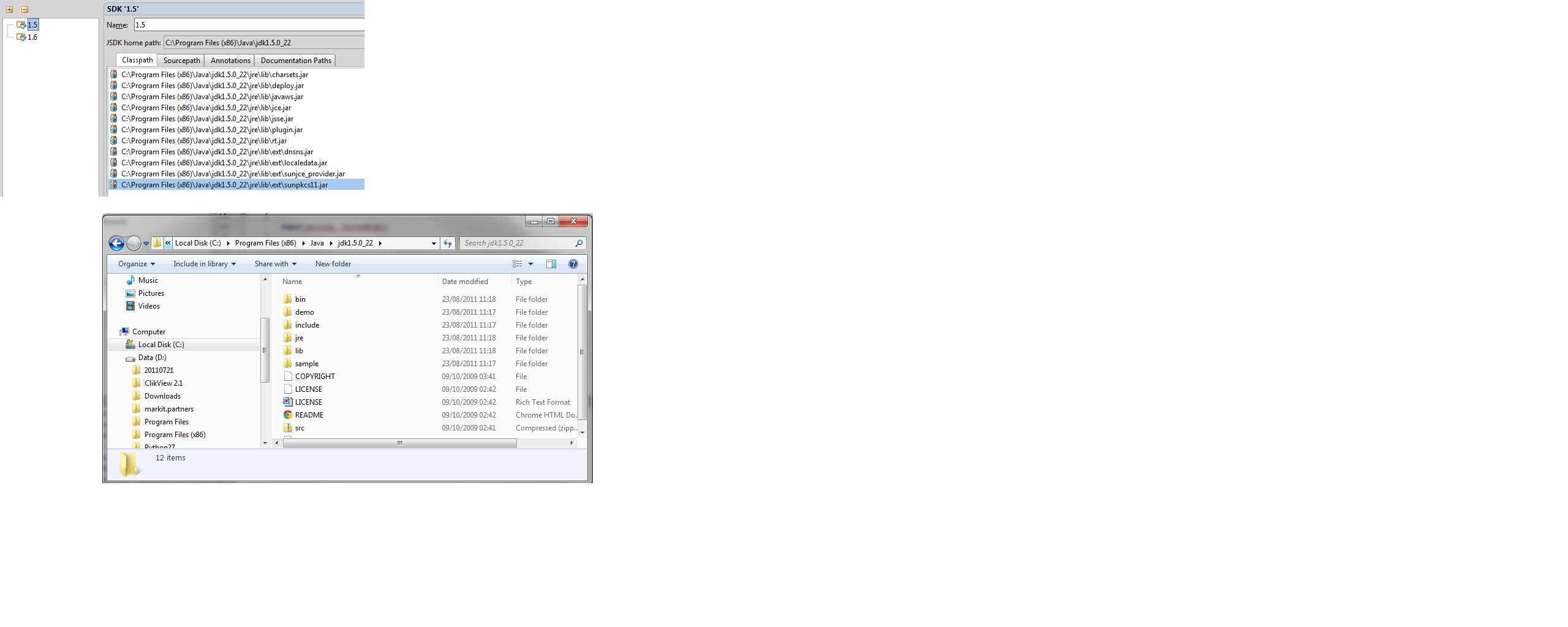Select Data (D:) in navigation pane
Screen dimensions: 1568x627
tap(146, 357)
